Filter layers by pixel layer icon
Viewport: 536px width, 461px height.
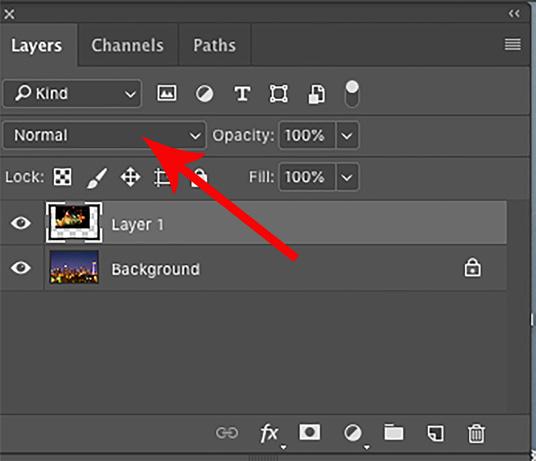click(167, 93)
